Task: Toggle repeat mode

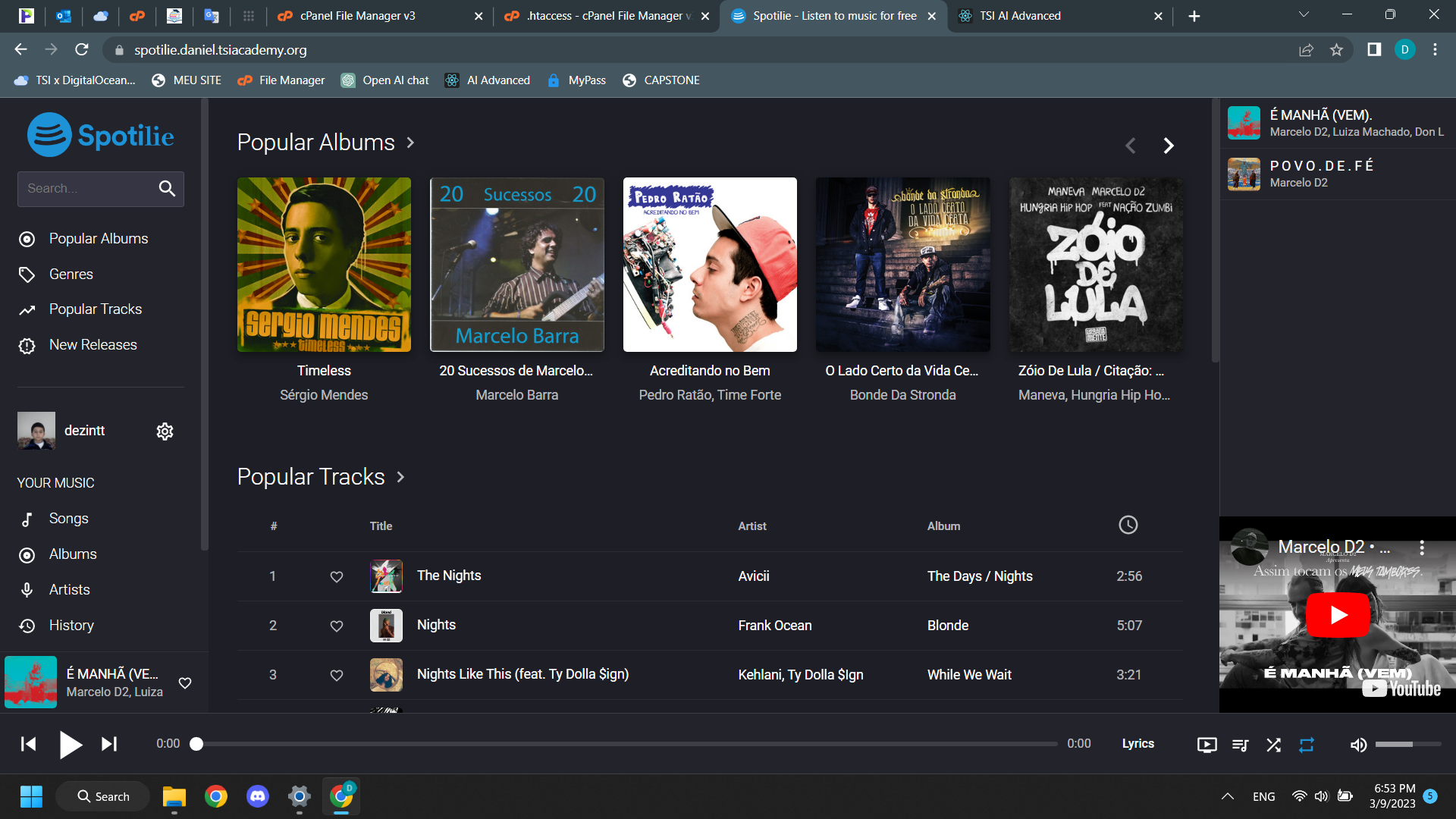Action: (1307, 745)
